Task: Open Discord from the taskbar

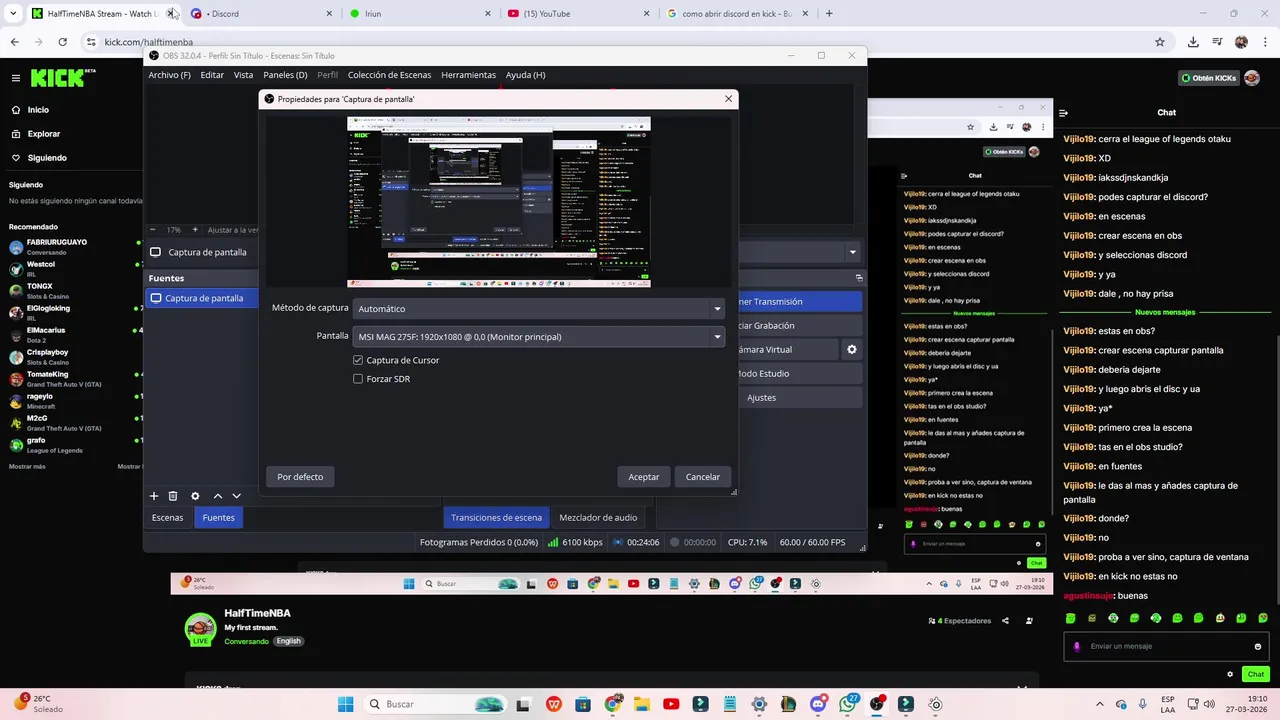Action: tap(818, 704)
